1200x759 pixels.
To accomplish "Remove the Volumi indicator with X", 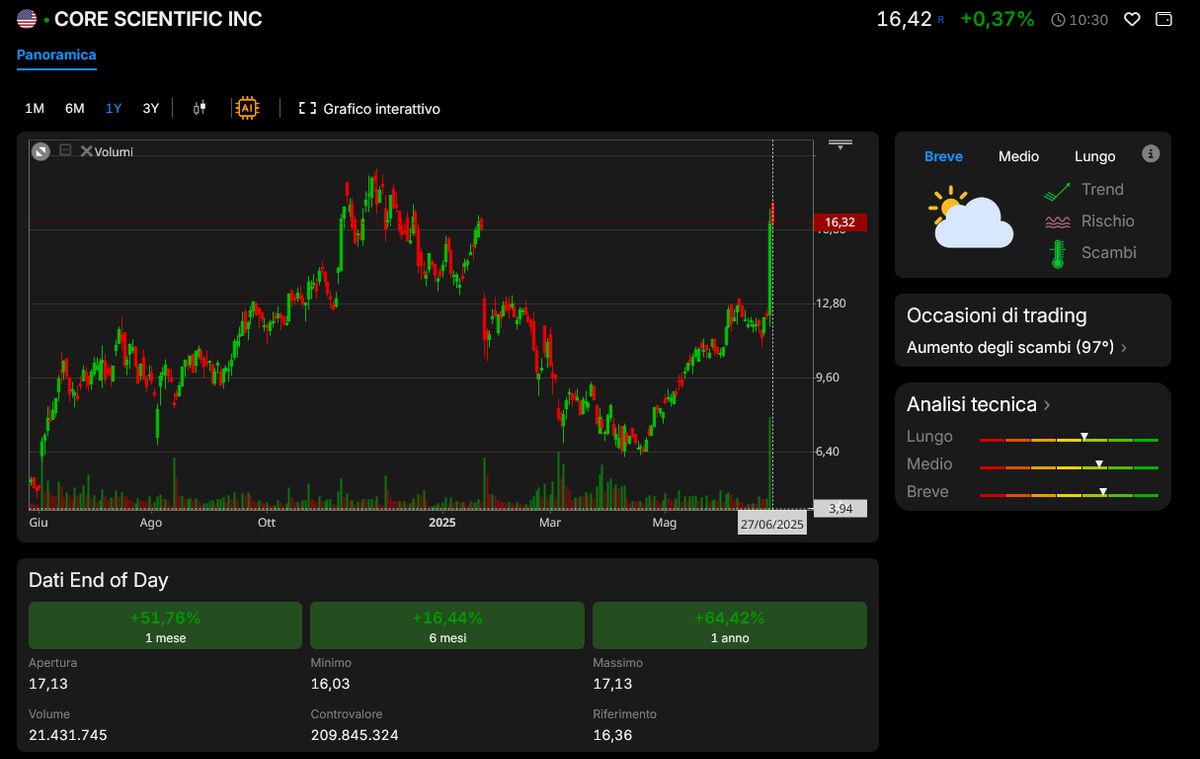I will tap(86, 151).
